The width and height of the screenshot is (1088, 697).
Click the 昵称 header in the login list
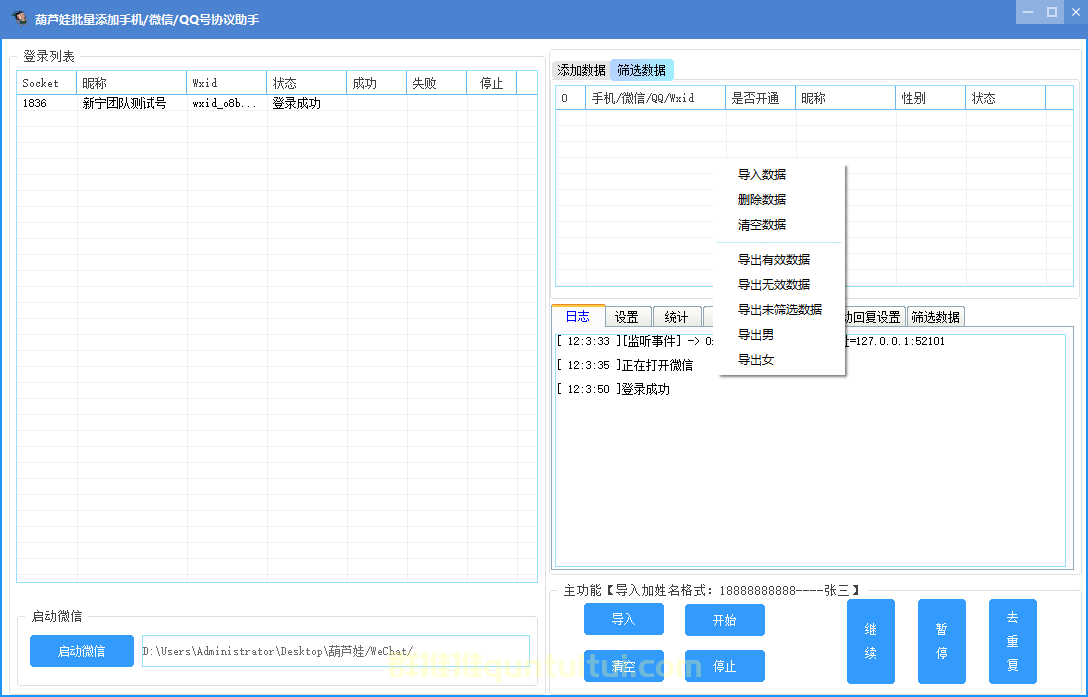coord(131,83)
